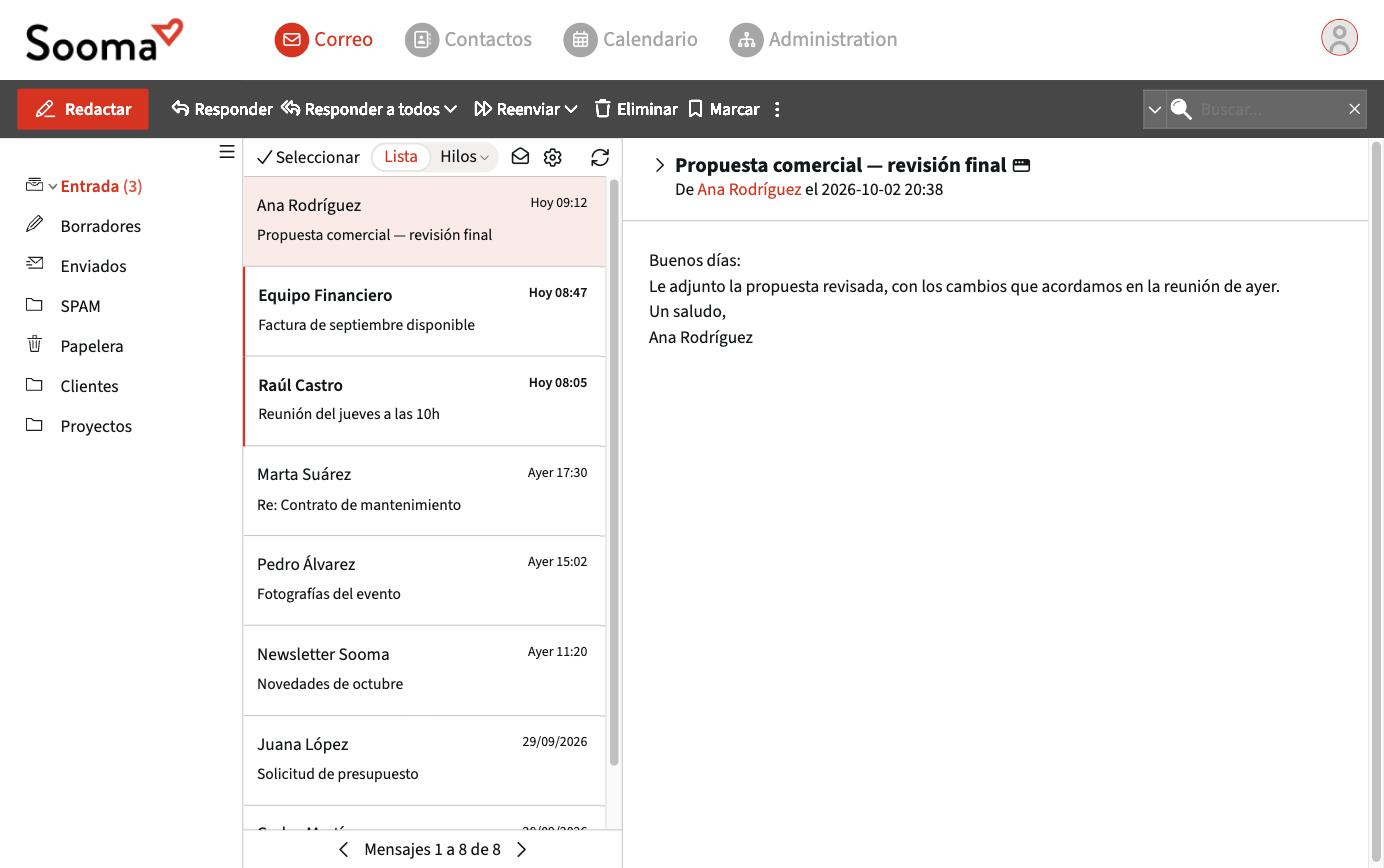The width and height of the screenshot is (1384, 868).
Task: Delete the message with Eliminar
Action: coord(636,109)
